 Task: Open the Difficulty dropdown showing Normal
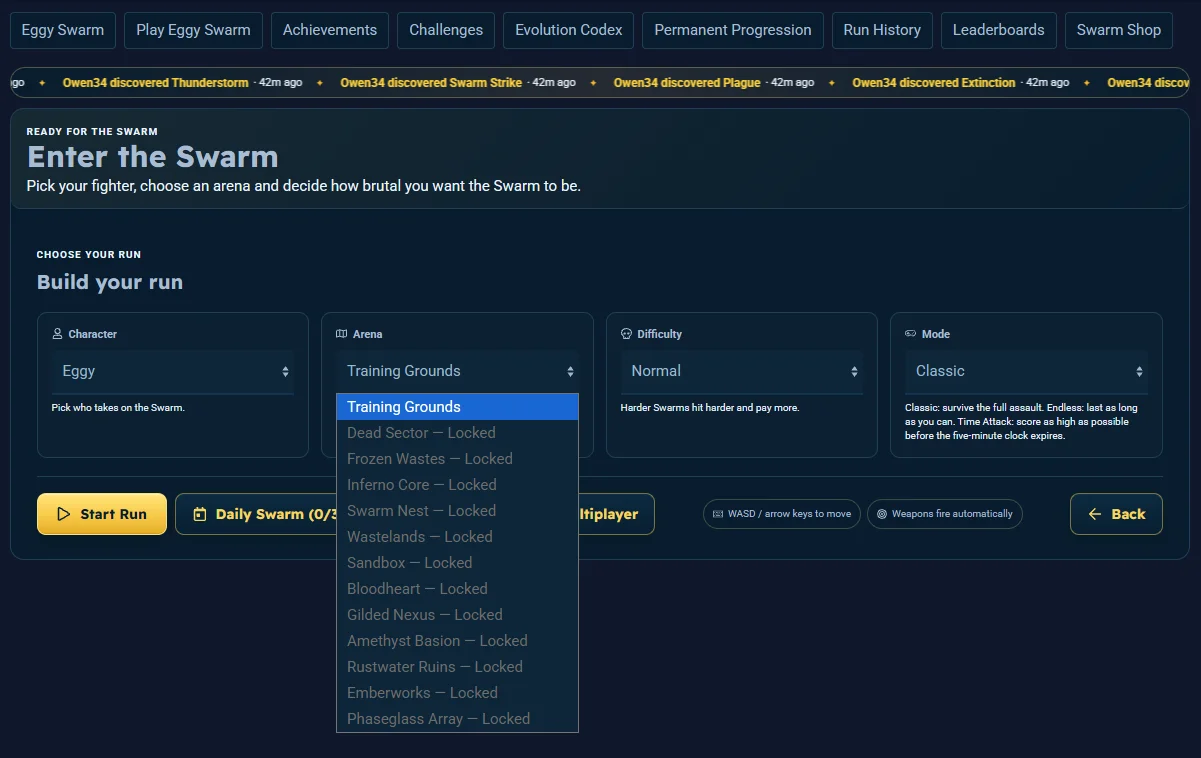(x=741, y=371)
